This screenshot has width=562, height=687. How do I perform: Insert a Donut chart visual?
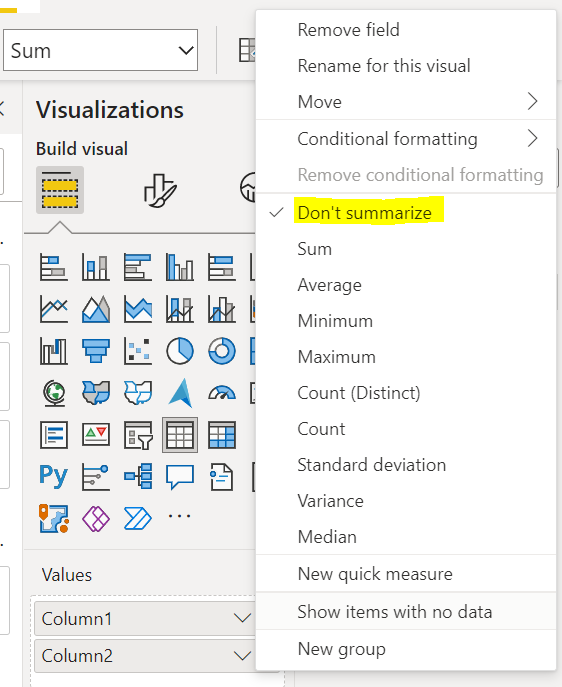[x=222, y=351]
